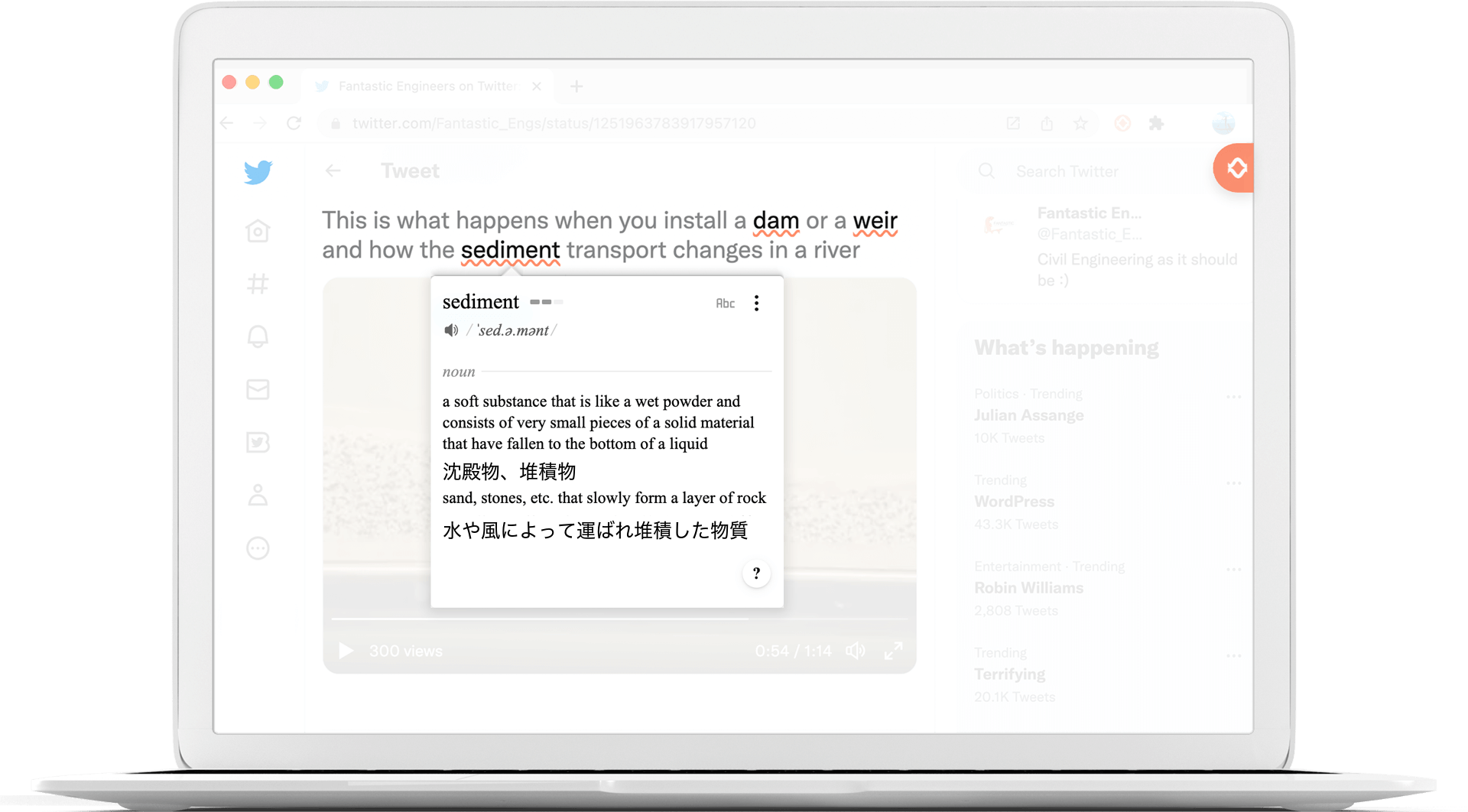Click the search magnifier icon
1468x812 pixels.
[x=986, y=171]
